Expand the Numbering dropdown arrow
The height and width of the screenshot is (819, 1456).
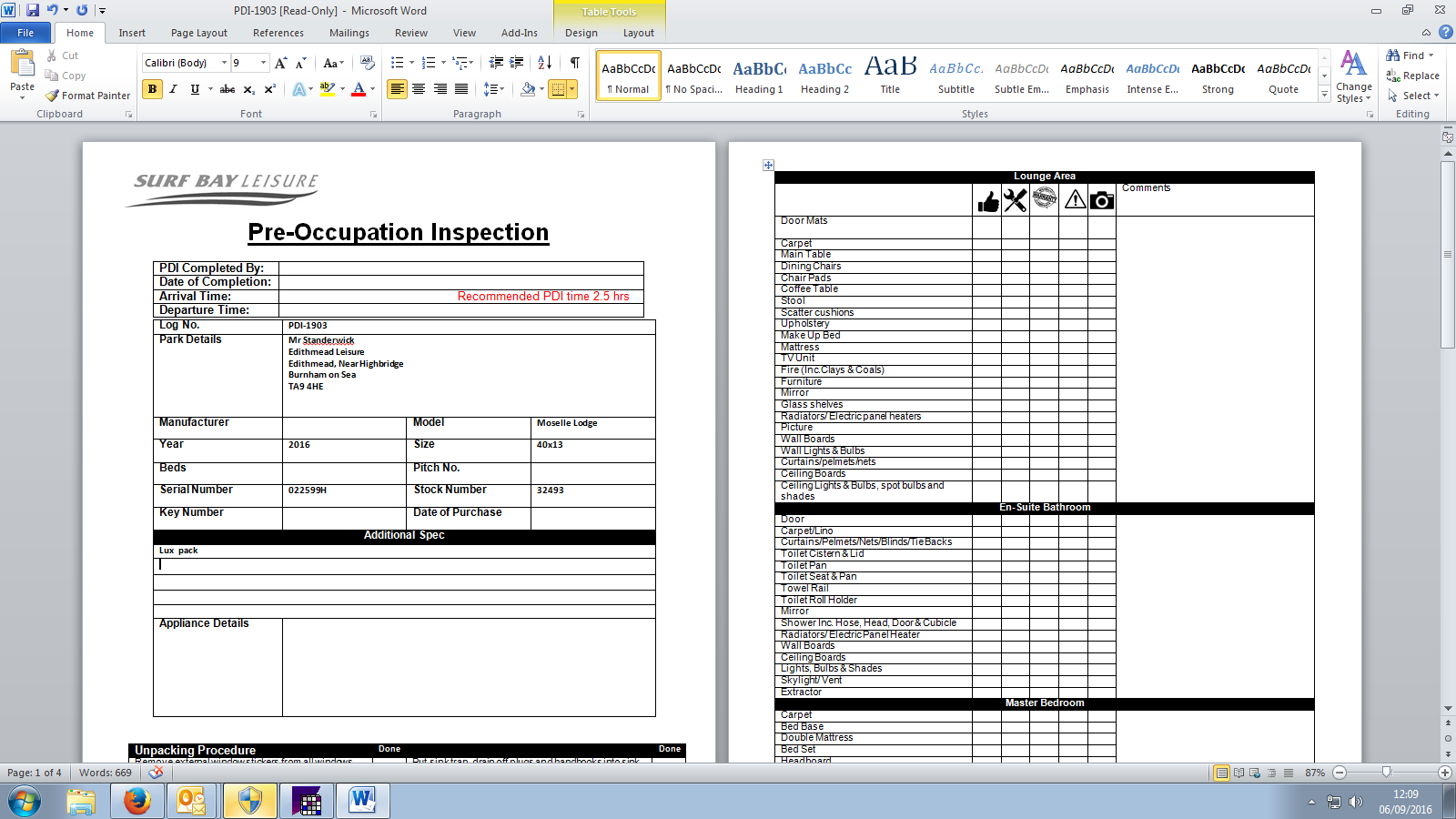point(443,63)
